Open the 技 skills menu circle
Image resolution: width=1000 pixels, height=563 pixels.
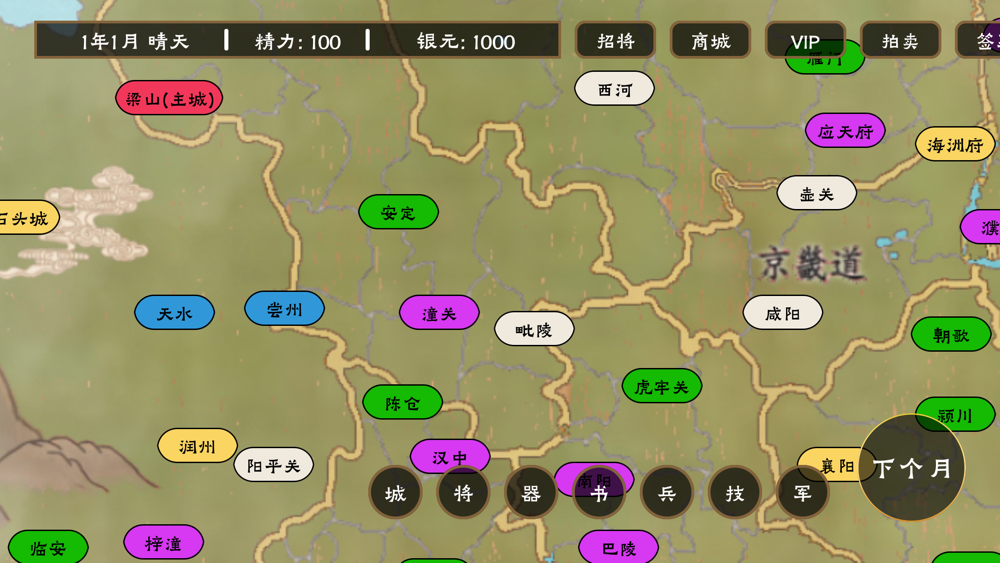(x=735, y=492)
